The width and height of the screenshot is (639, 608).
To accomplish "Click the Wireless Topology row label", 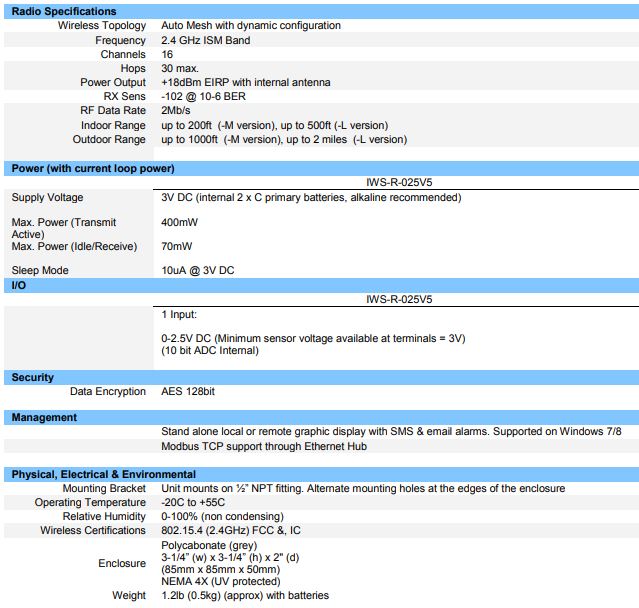I will pos(101,26).
